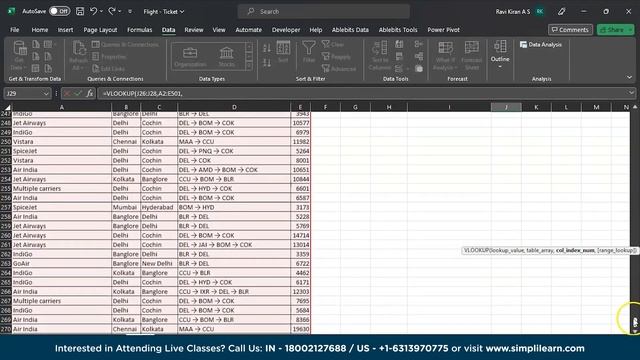Viewport: 640px width, 360px height.
Task: Click the Reapply filter button
Action: (x=336, y=57)
